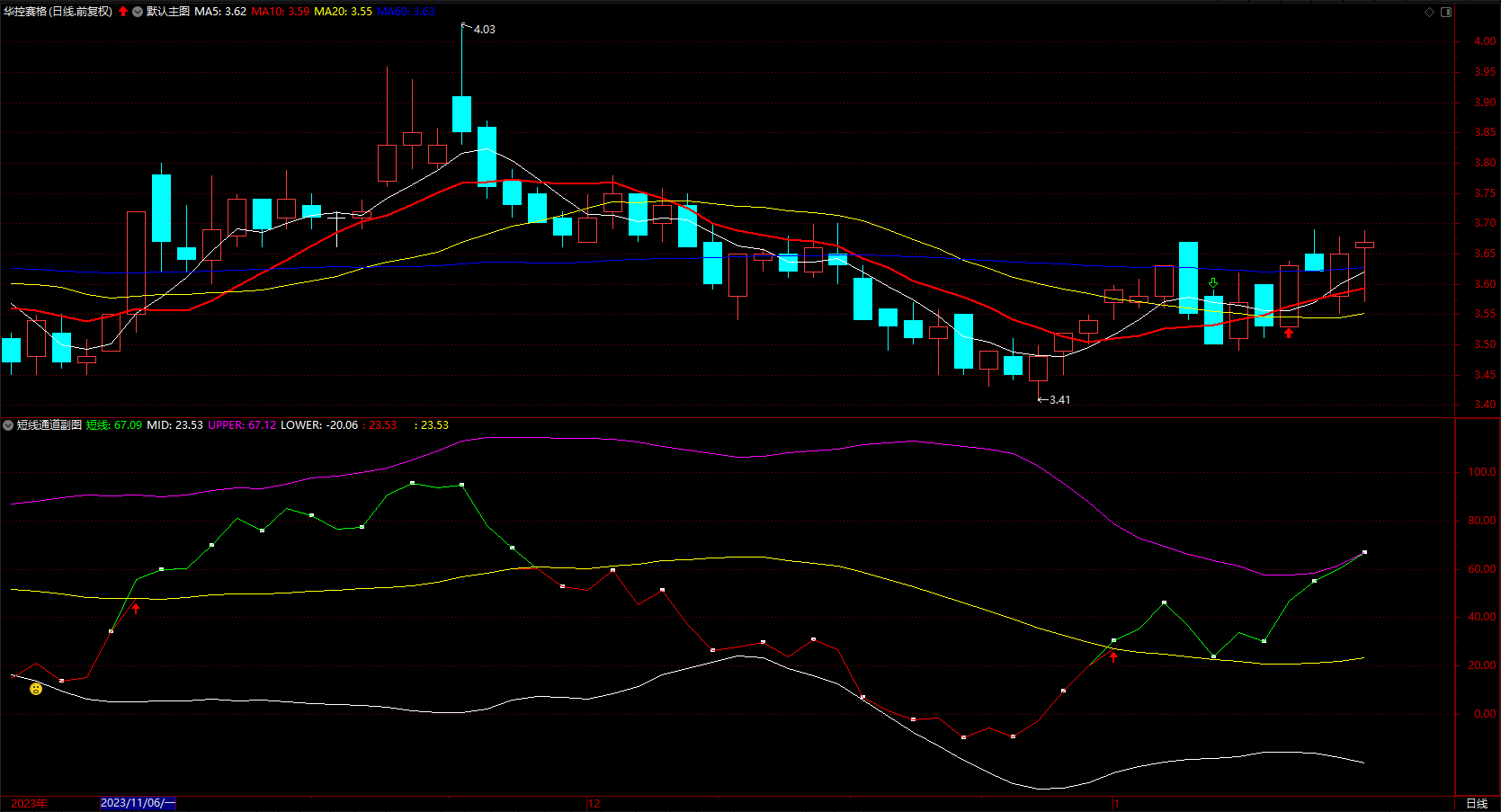Click the 100.0 sub-chart axis label

[x=1482, y=472]
